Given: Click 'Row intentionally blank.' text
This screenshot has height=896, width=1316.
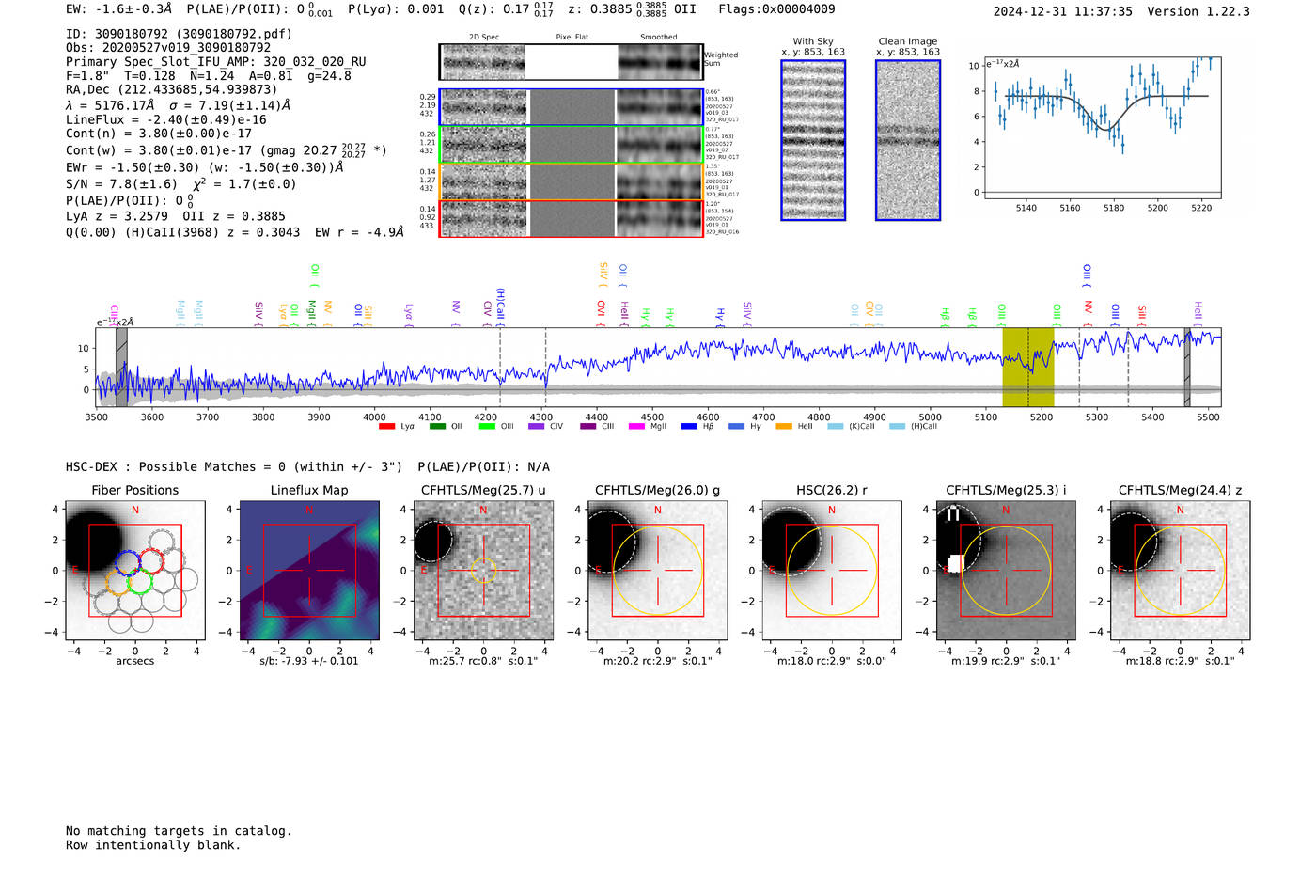Looking at the screenshot, I should [x=153, y=845].
